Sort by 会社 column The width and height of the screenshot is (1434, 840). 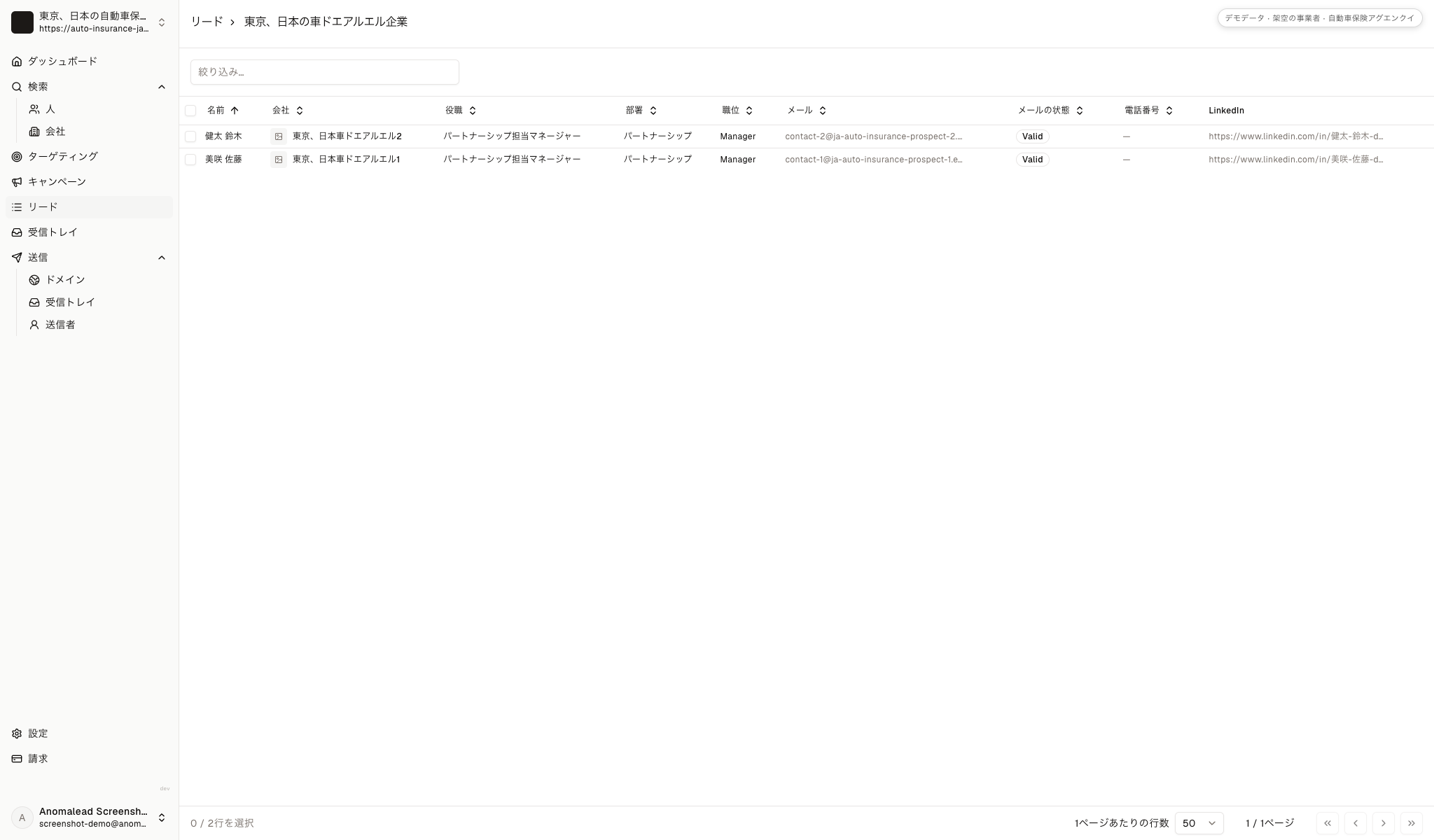pyautogui.click(x=288, y=111)
